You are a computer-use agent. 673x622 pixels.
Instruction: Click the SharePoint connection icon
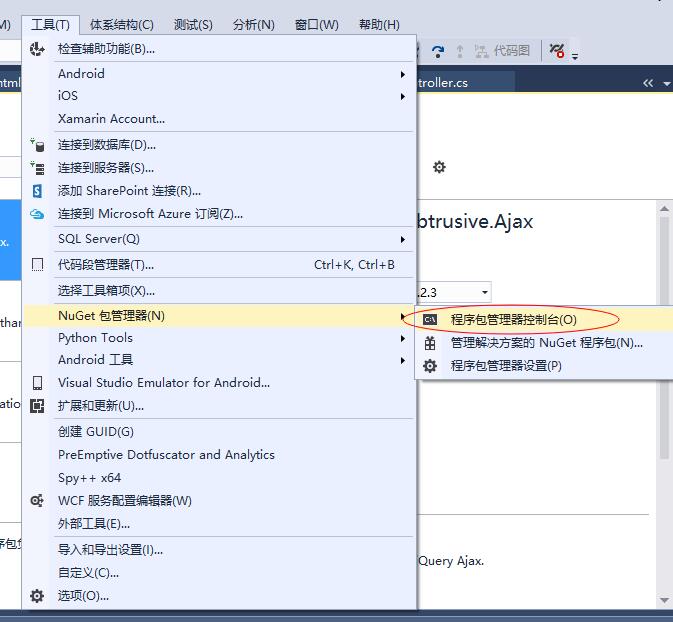(x=37, y=191)
